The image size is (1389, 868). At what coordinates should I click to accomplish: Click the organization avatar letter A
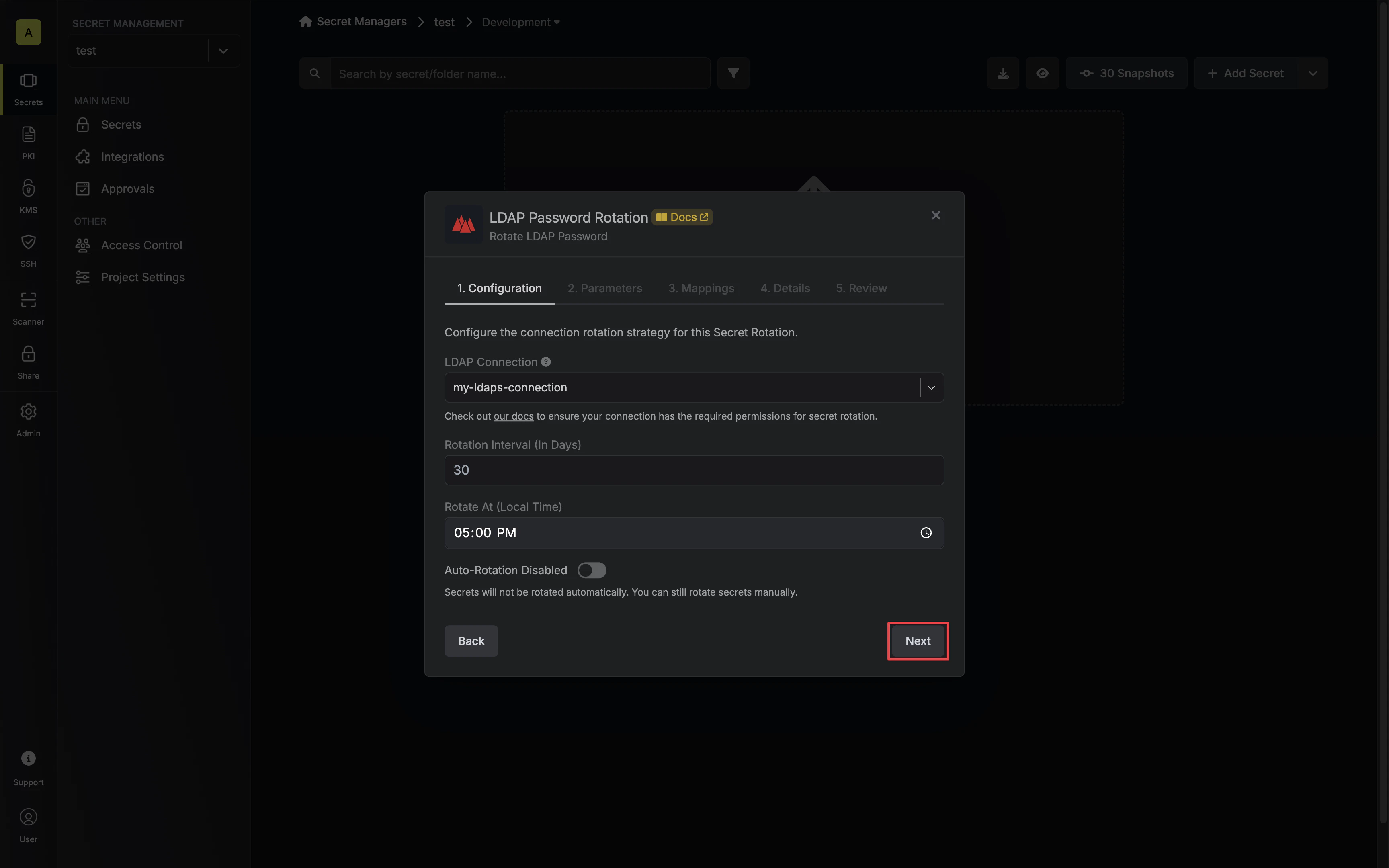point(28,32)
